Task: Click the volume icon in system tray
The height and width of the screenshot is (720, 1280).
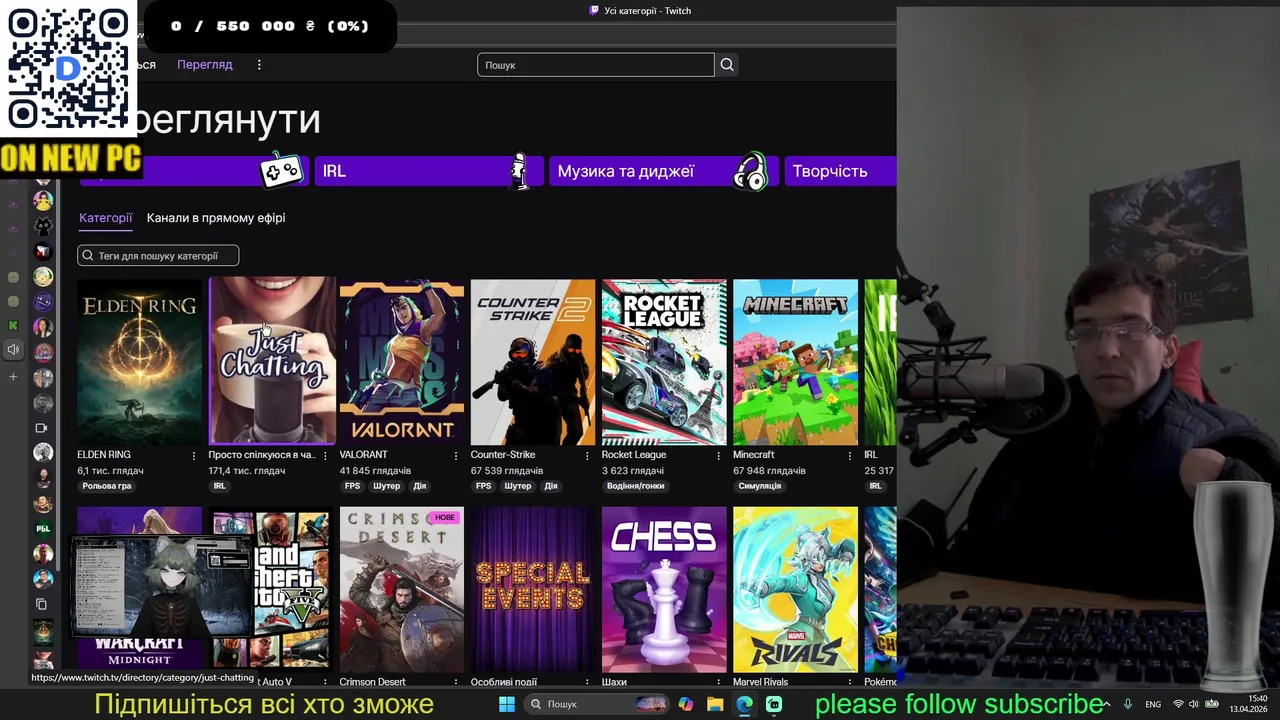Action: pyautogui.click(x=1194, y=704)
